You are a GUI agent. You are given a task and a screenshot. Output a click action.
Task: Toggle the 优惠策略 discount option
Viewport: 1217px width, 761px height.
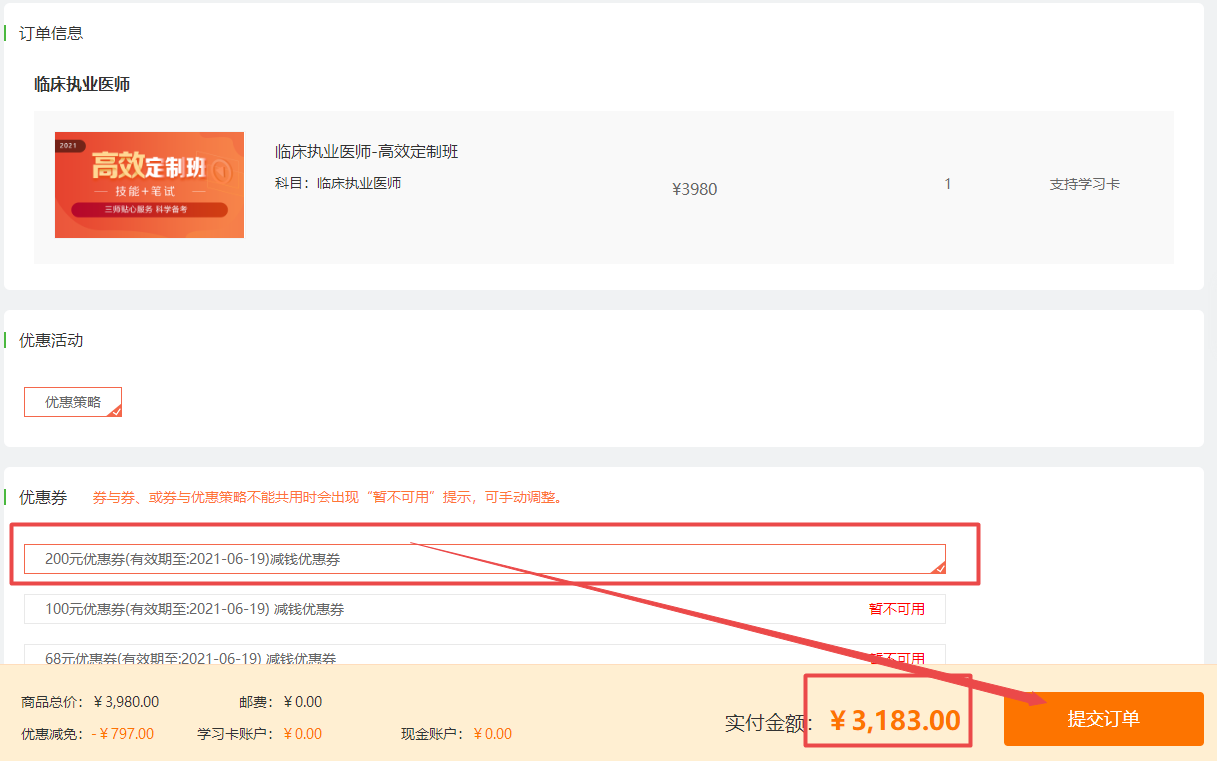click(x=73, y=402)
